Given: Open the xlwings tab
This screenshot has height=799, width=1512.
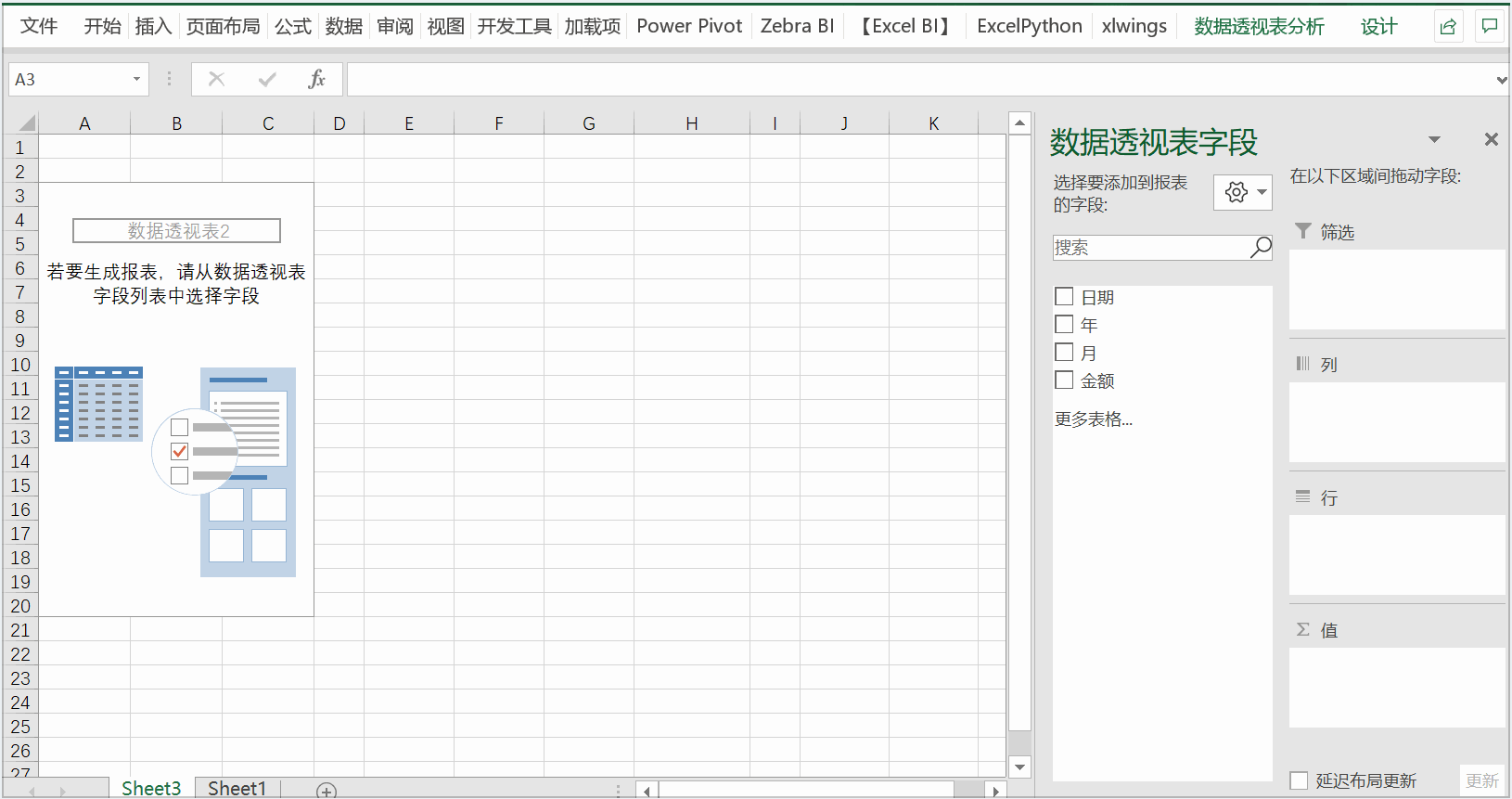Looking at the screenshot, I should (1134, 26).
